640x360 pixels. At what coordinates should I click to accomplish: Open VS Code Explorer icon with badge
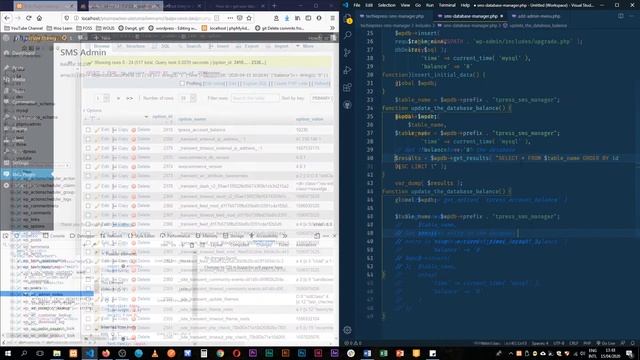pos(348,19)
